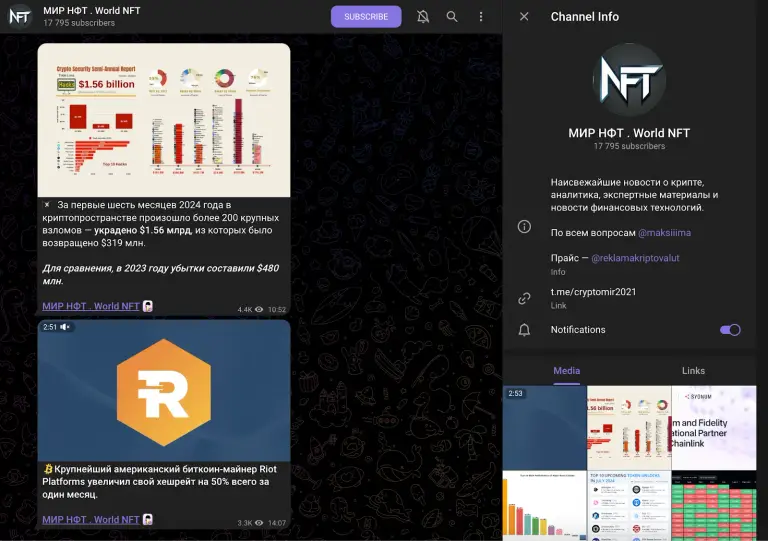Click the Notifications bell icon
Image resolution: width=768 pixels, height=541 pixels.
(524, 329)
